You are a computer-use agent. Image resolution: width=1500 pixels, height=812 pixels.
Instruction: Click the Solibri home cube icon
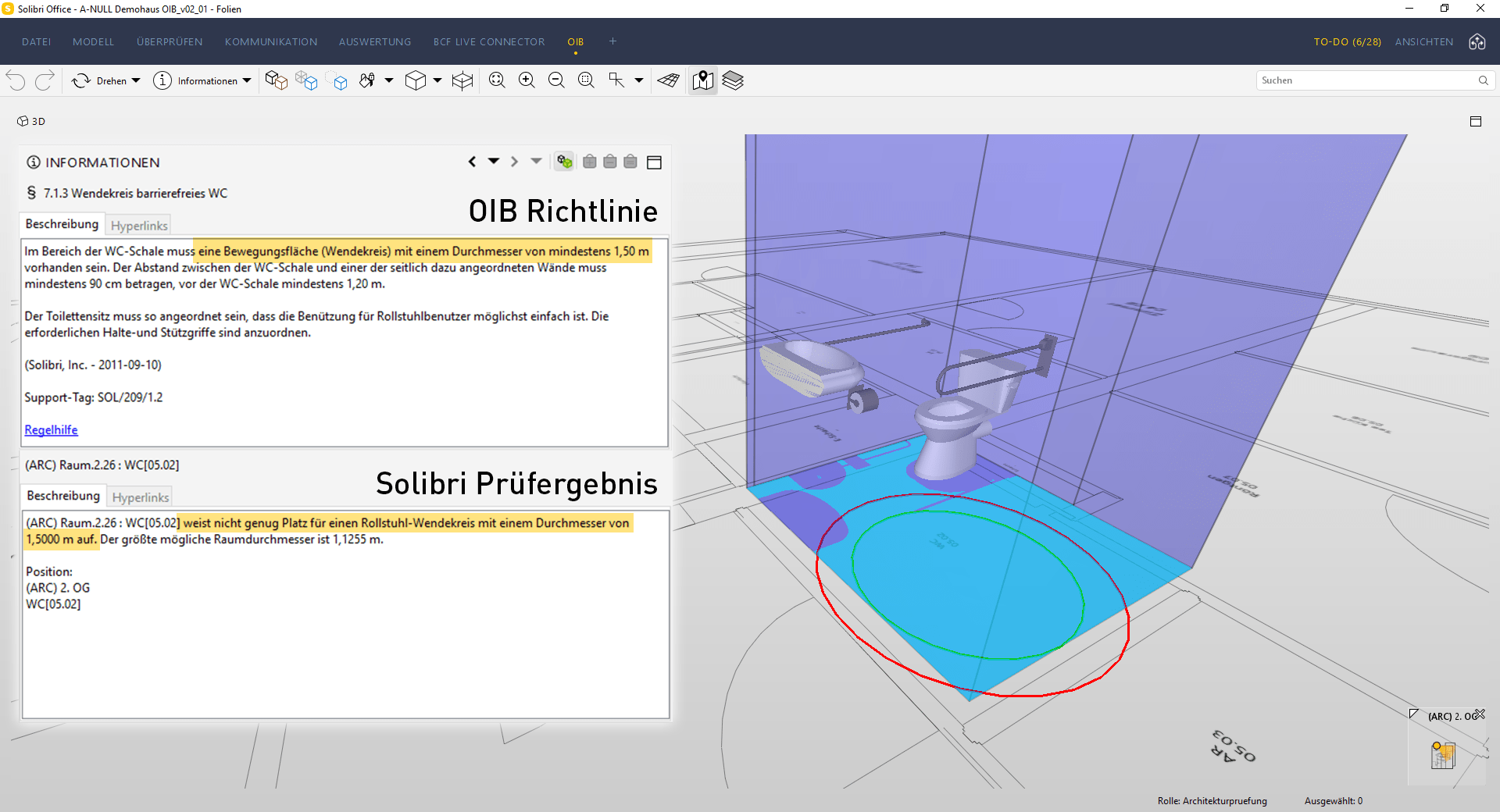click(1477, 42)
